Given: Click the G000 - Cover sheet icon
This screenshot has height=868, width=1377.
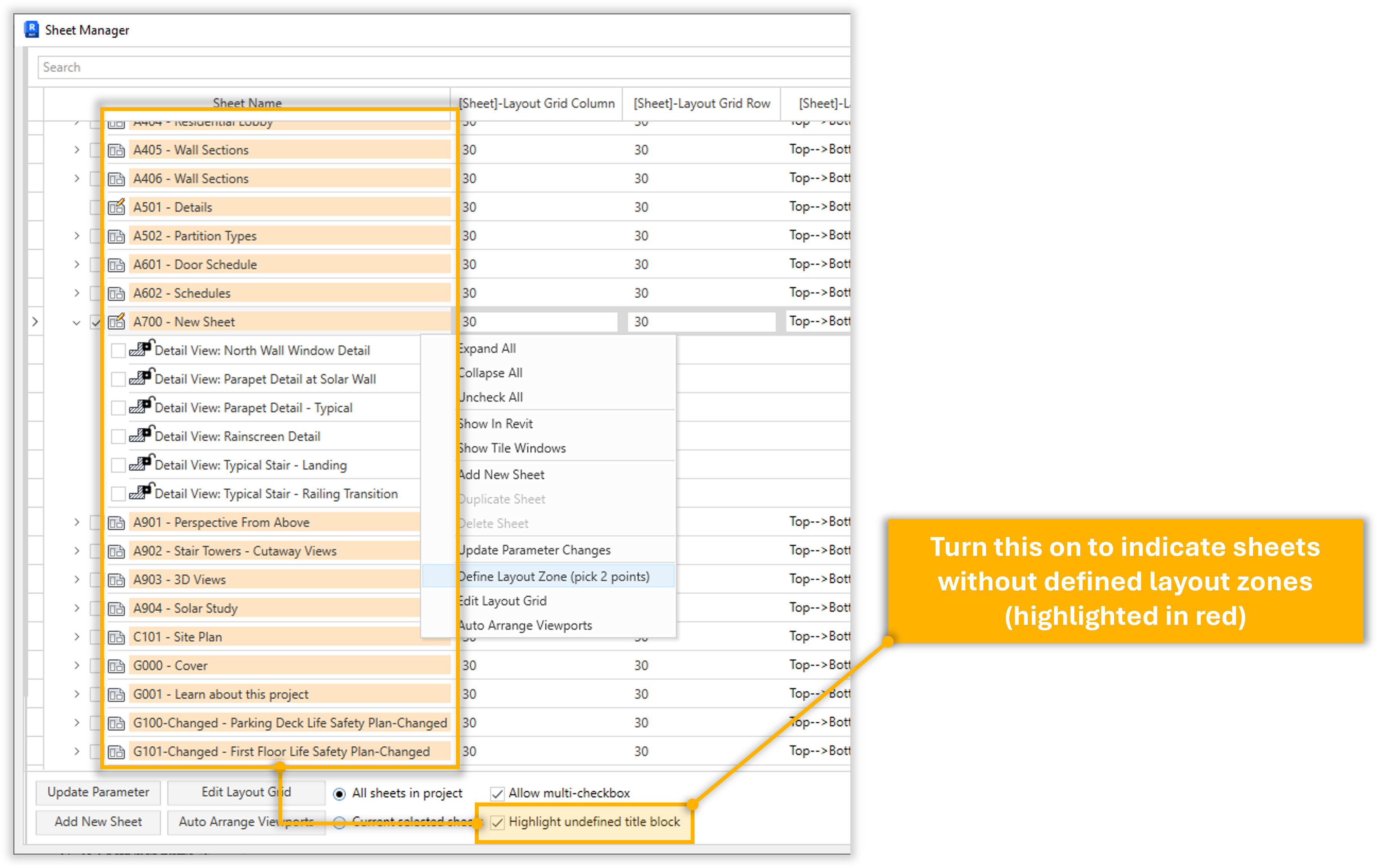Looking at the screenshot, I should coord(117,666).
